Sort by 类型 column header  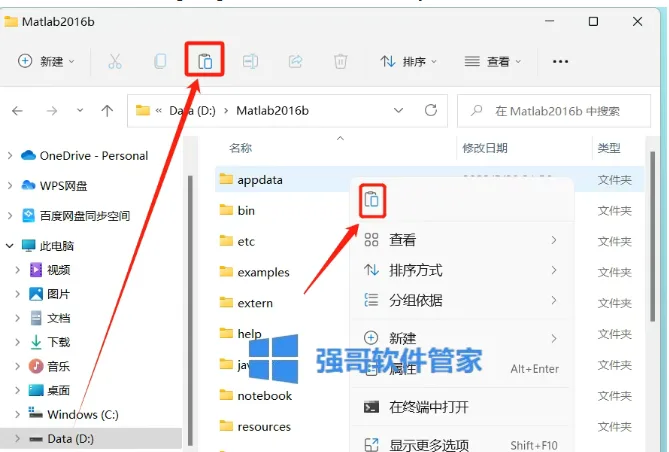[609, 148]
